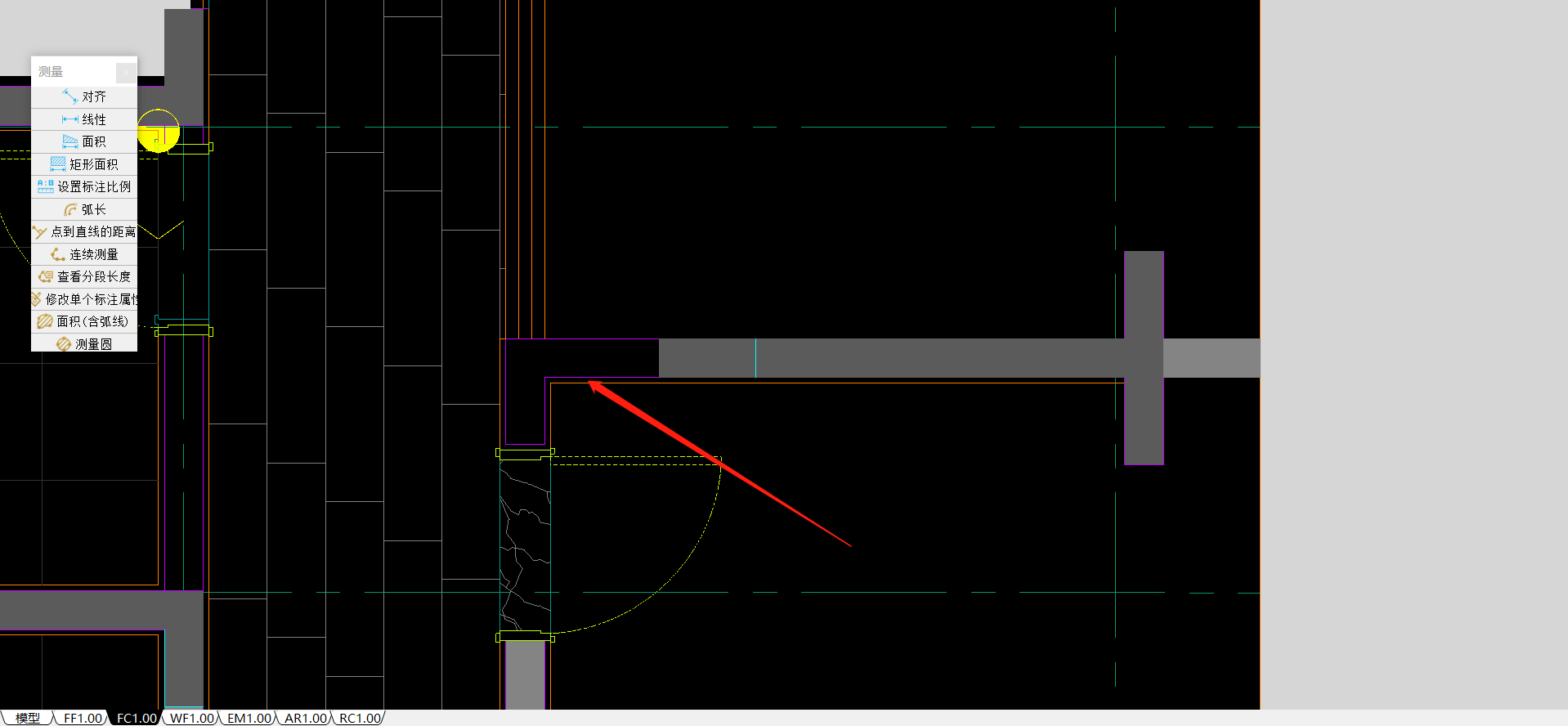Open 设置标注比例 annotation scale setting
Image resolution: width=1568 pixels, height=726 pixels.
coord(84,186)
